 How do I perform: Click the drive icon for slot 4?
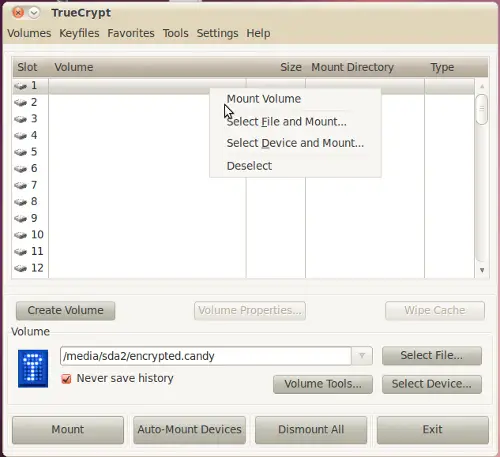click(21, 136)
